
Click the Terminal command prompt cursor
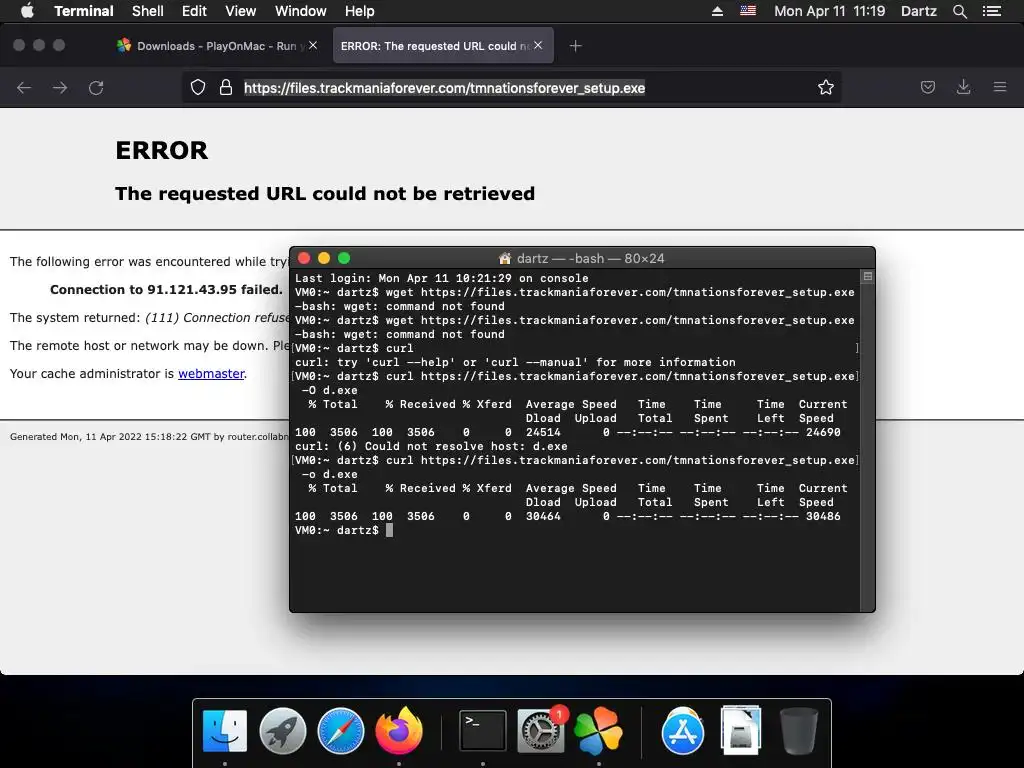[x=390, y=530]
